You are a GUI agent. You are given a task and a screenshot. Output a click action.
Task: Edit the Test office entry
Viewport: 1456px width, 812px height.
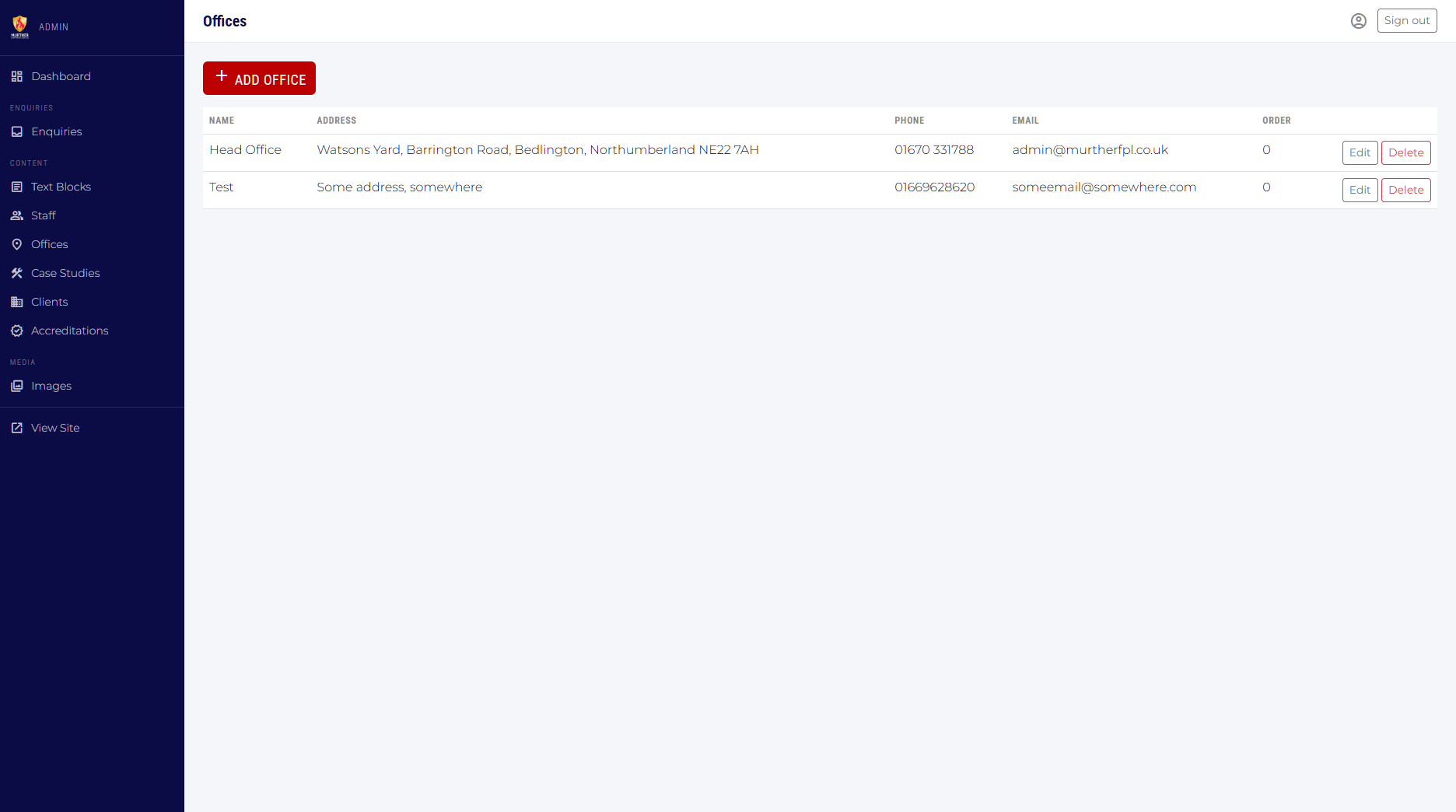[x=1360, y=190]
